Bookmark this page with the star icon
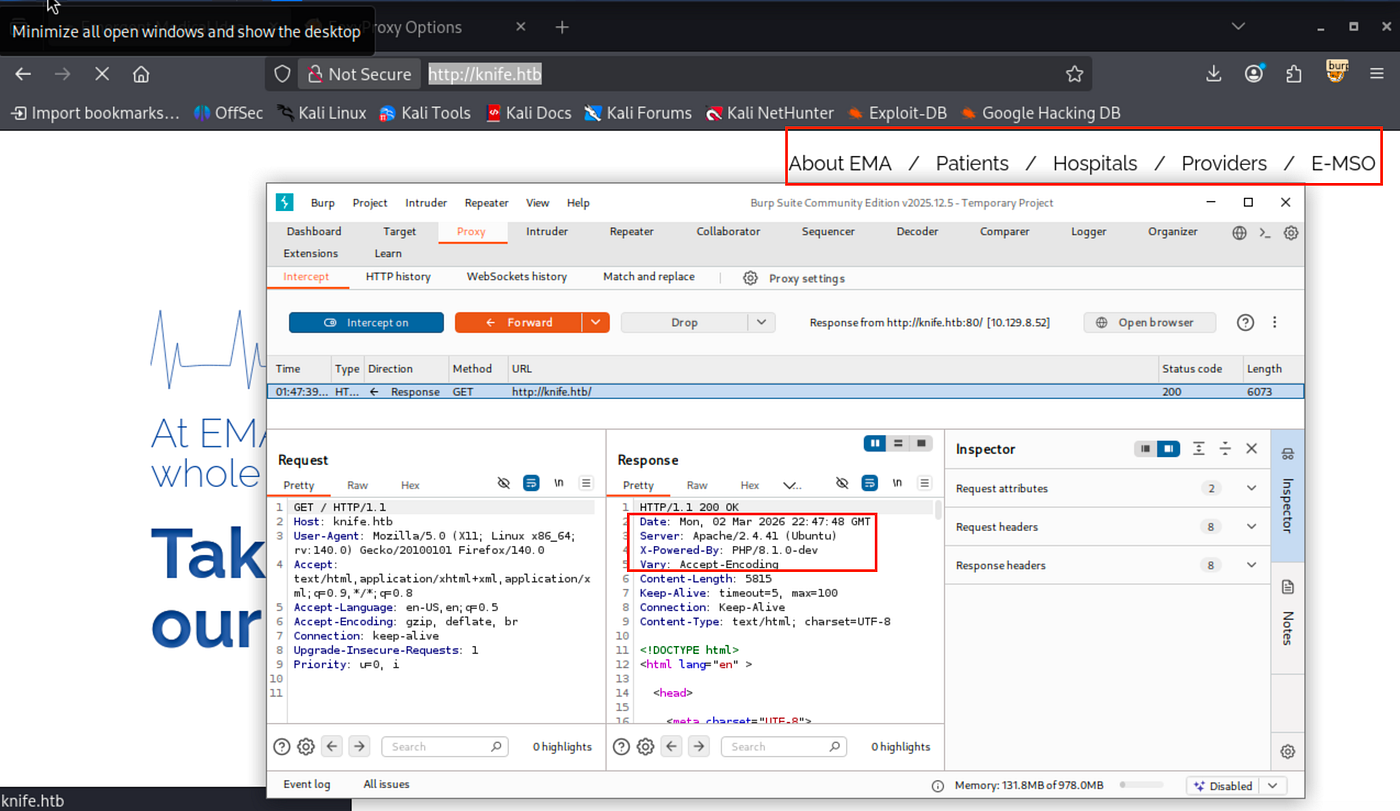This screenshot has height=811, width=1400. (x=1075, y=74)
